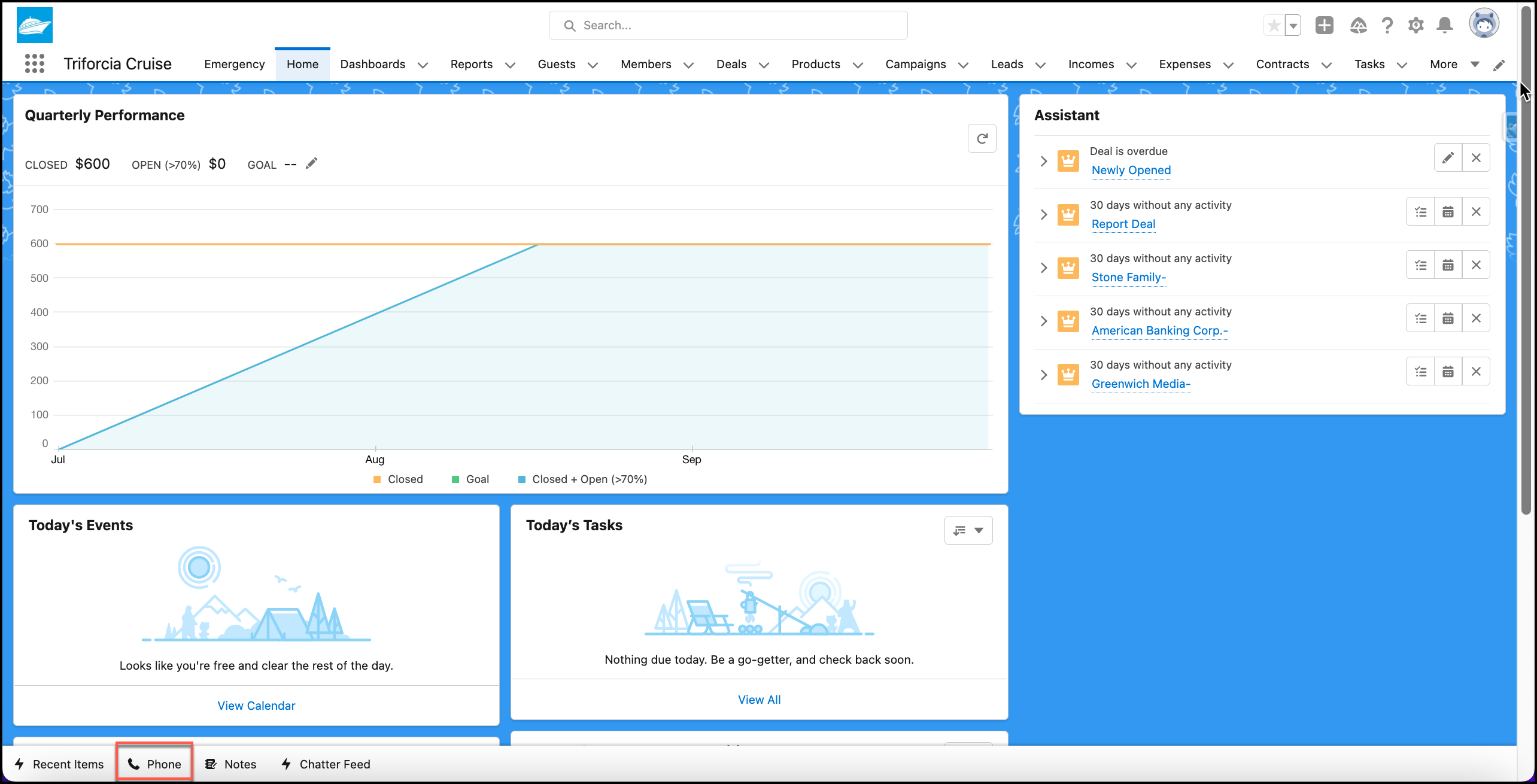Open Recent Items in the utility bar
1537x784 pixels.
coord(59,764)
